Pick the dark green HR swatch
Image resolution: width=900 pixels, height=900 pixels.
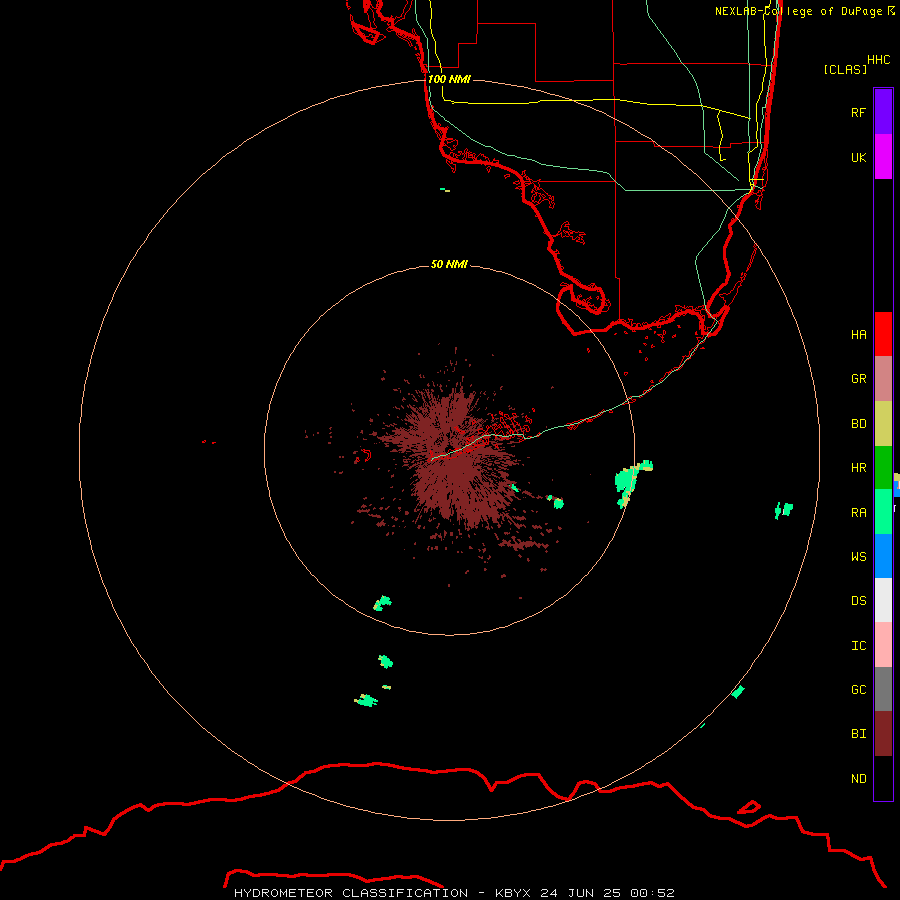tap(883, 468)
